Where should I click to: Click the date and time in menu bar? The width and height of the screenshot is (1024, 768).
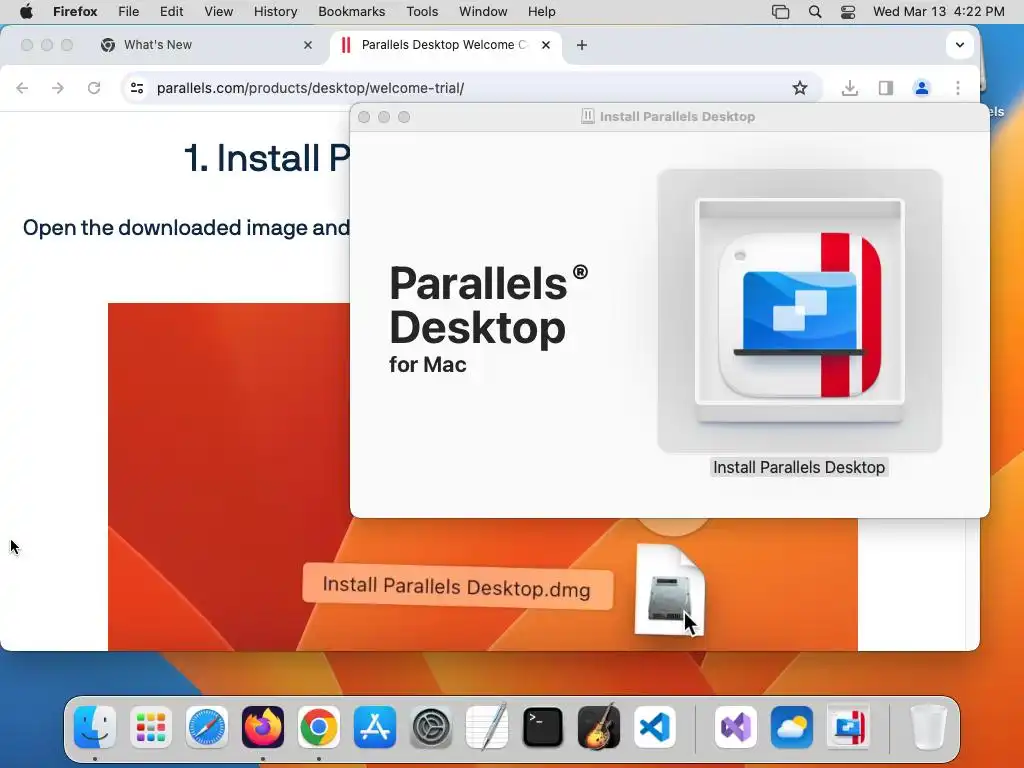tap(938, 11)
